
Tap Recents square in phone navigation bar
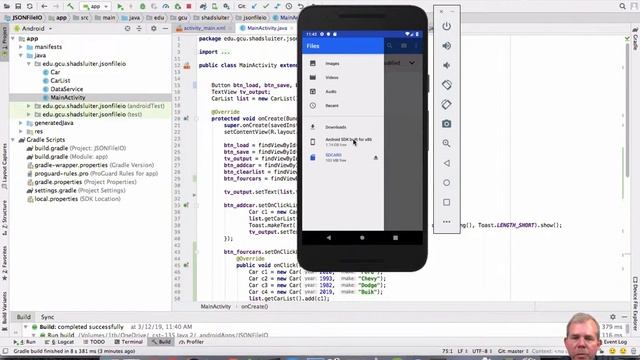click(395, 238)
